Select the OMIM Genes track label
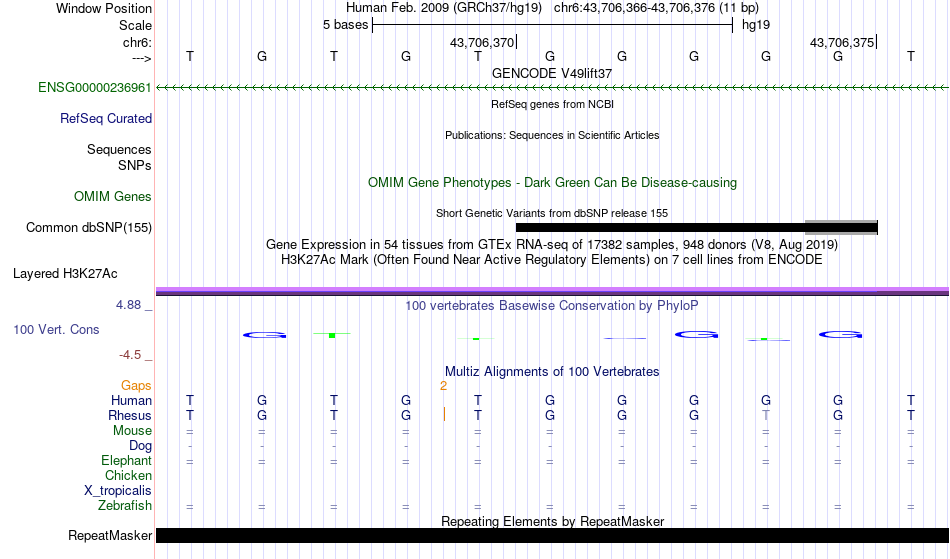 113,197
